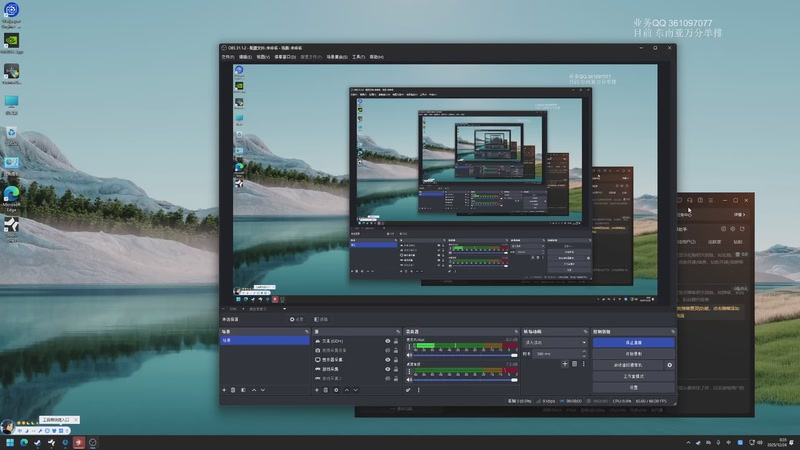Open Microsoft Edge desktop shortcut
The width and height of the screenshot is (800, 450).
click(x=11, y=199)
